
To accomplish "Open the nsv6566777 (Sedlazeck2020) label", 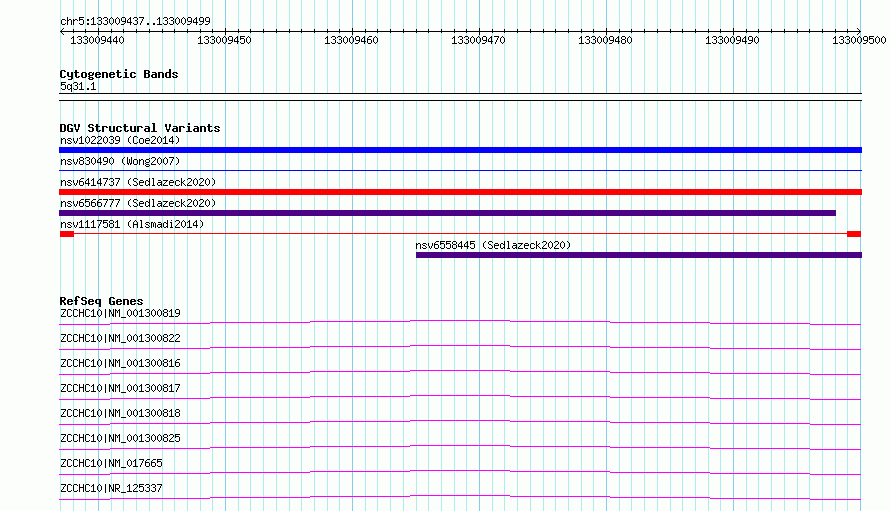I will pos(138,203).
